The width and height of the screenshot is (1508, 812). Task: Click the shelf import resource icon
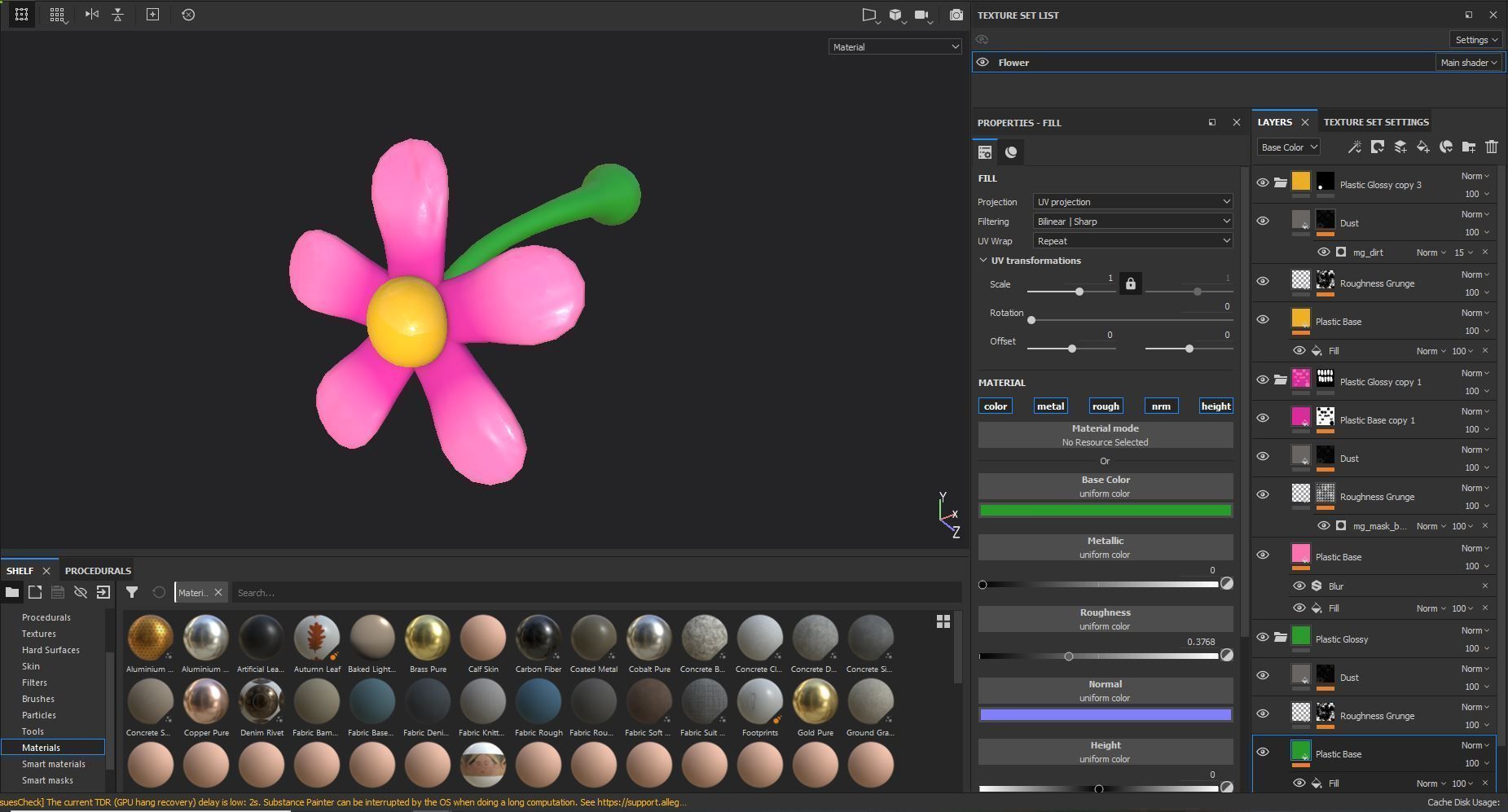(103, 592)
